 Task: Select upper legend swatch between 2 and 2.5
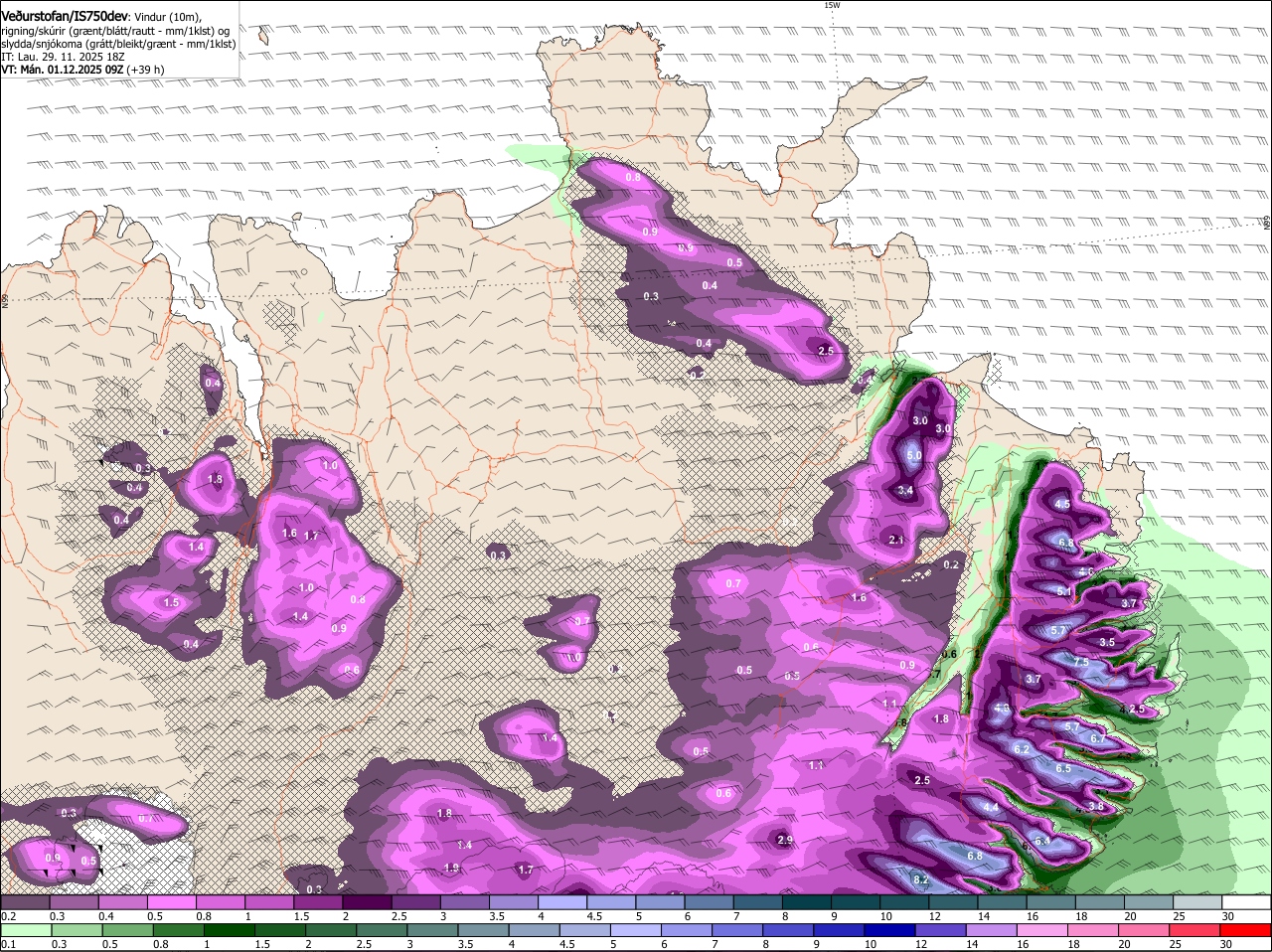[x=367, y=901]
